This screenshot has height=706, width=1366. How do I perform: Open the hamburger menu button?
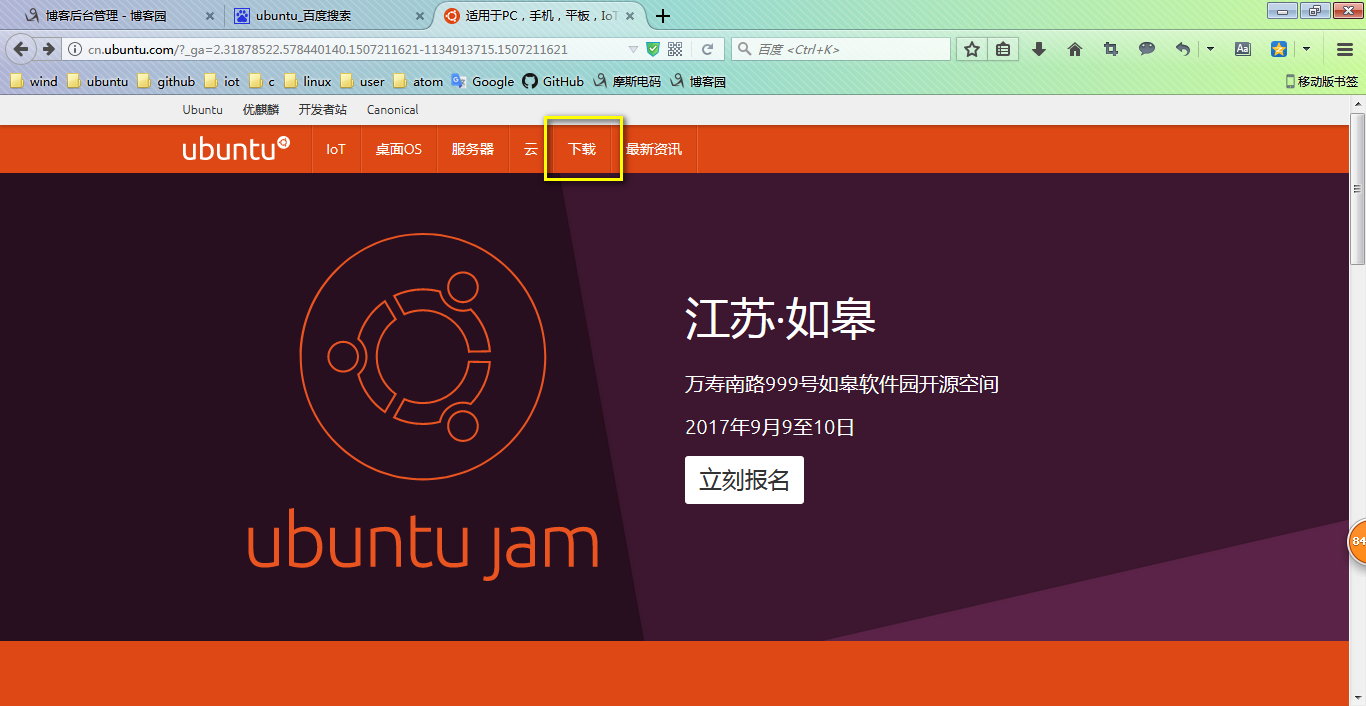click(1344, 49)
